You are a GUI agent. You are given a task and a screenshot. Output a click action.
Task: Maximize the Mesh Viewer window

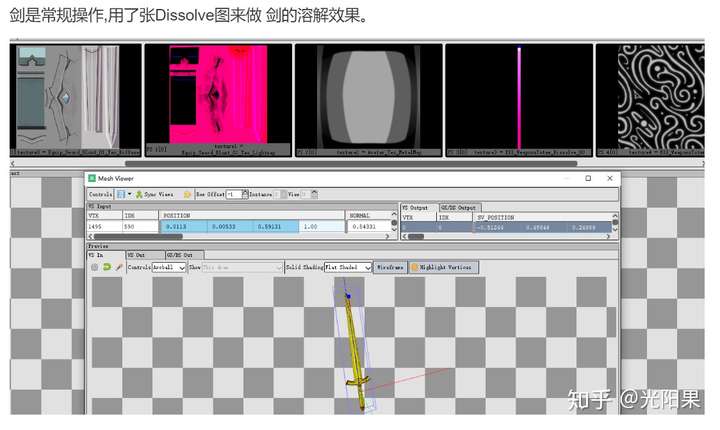588,178
